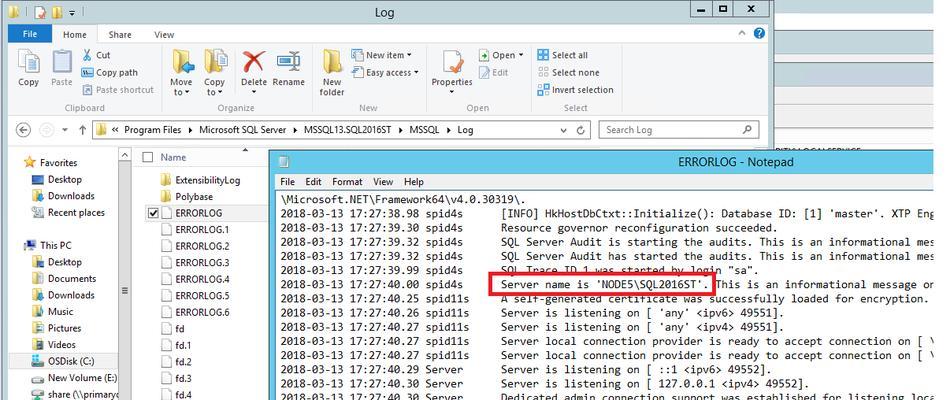The height and width of the screenshot is (400, 950).
Task: Switch to the Share tab
Action: pyautogui.click(x=120, y=35)
